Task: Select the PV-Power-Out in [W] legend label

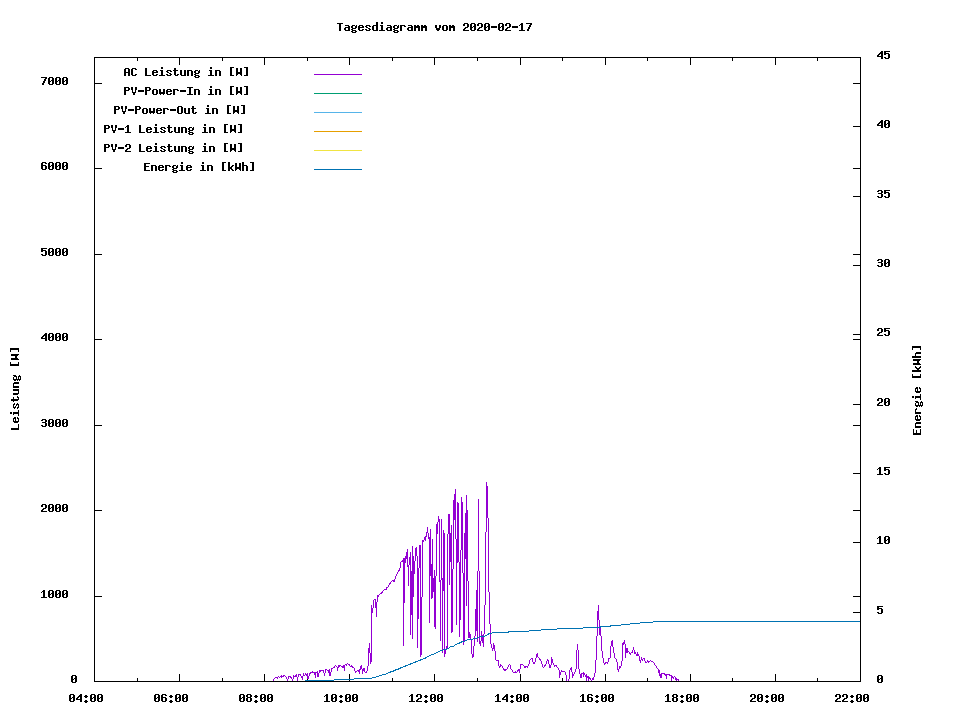Action: tap(179, 110)
